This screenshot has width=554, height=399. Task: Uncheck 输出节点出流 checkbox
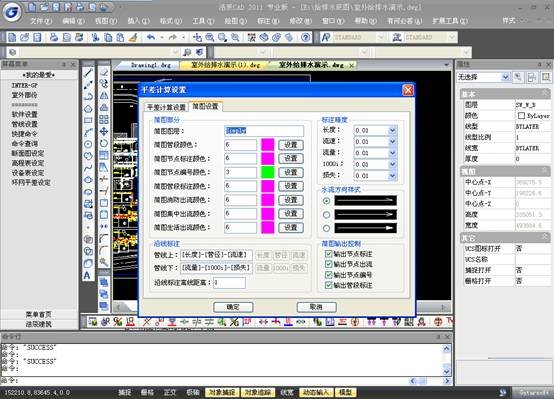(x=329, y=264)
